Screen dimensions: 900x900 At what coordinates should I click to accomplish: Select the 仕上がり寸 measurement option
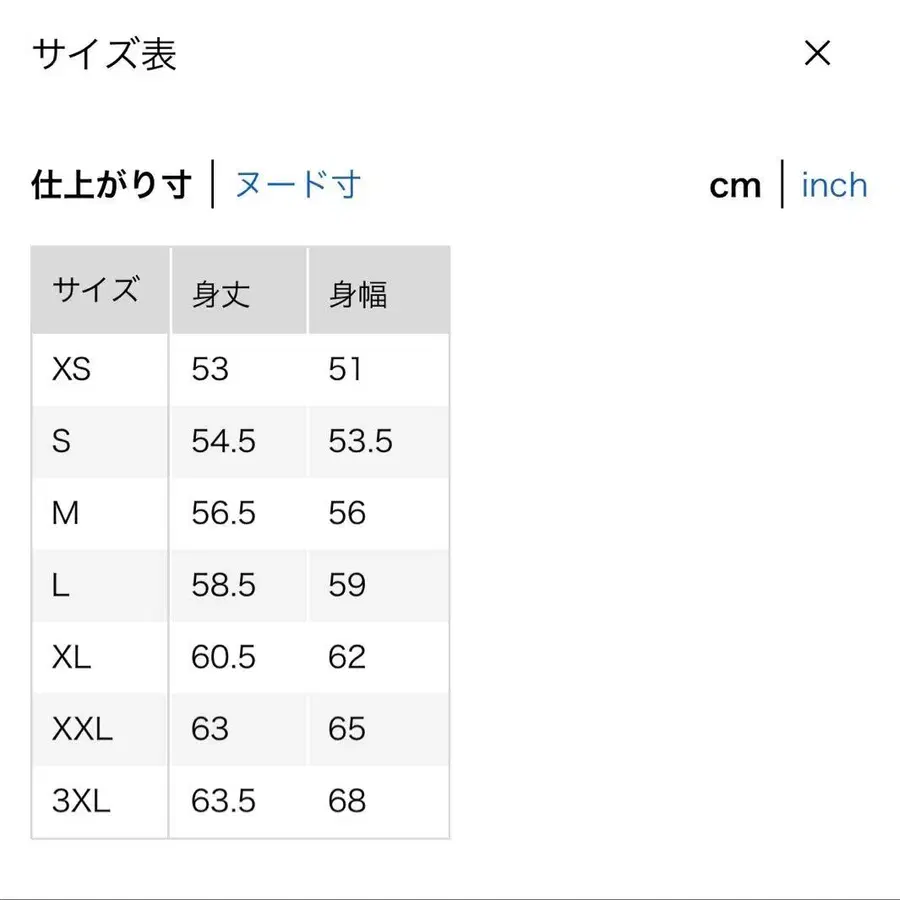(112, 184)
